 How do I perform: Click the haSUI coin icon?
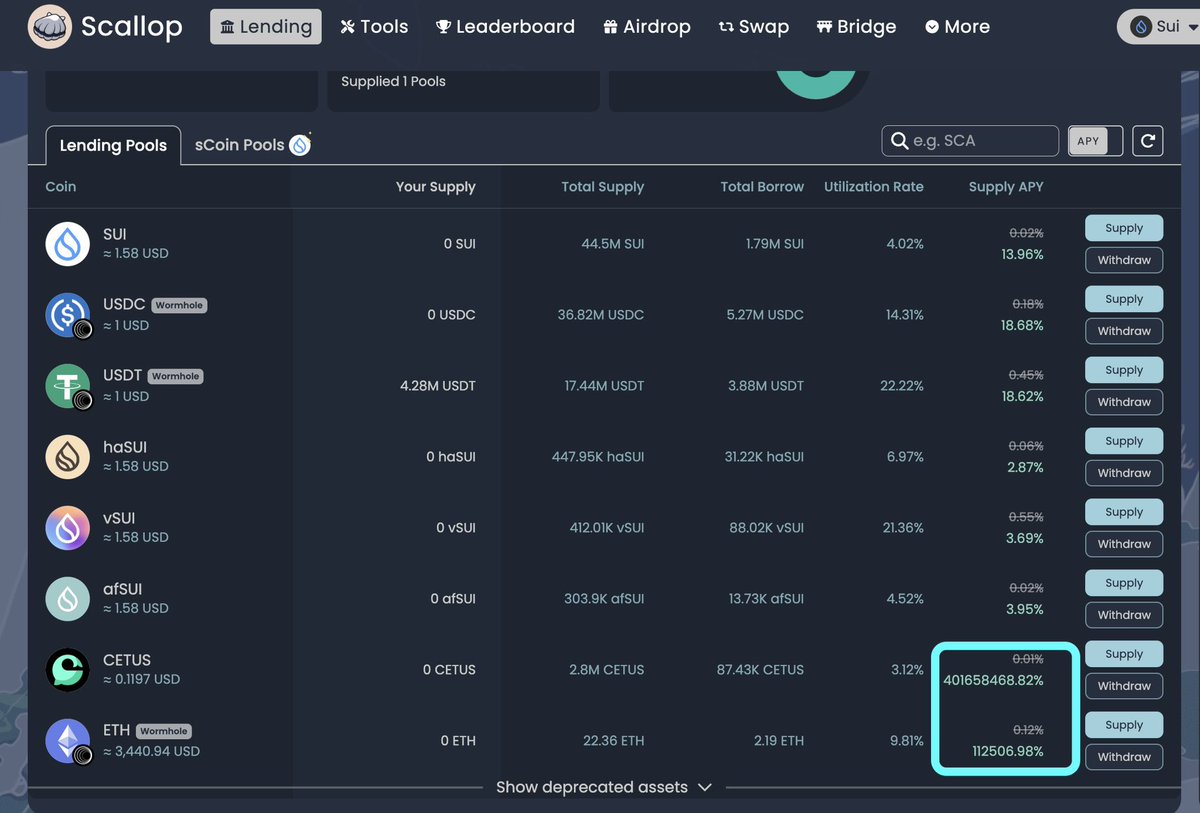(x=67, y=457)
